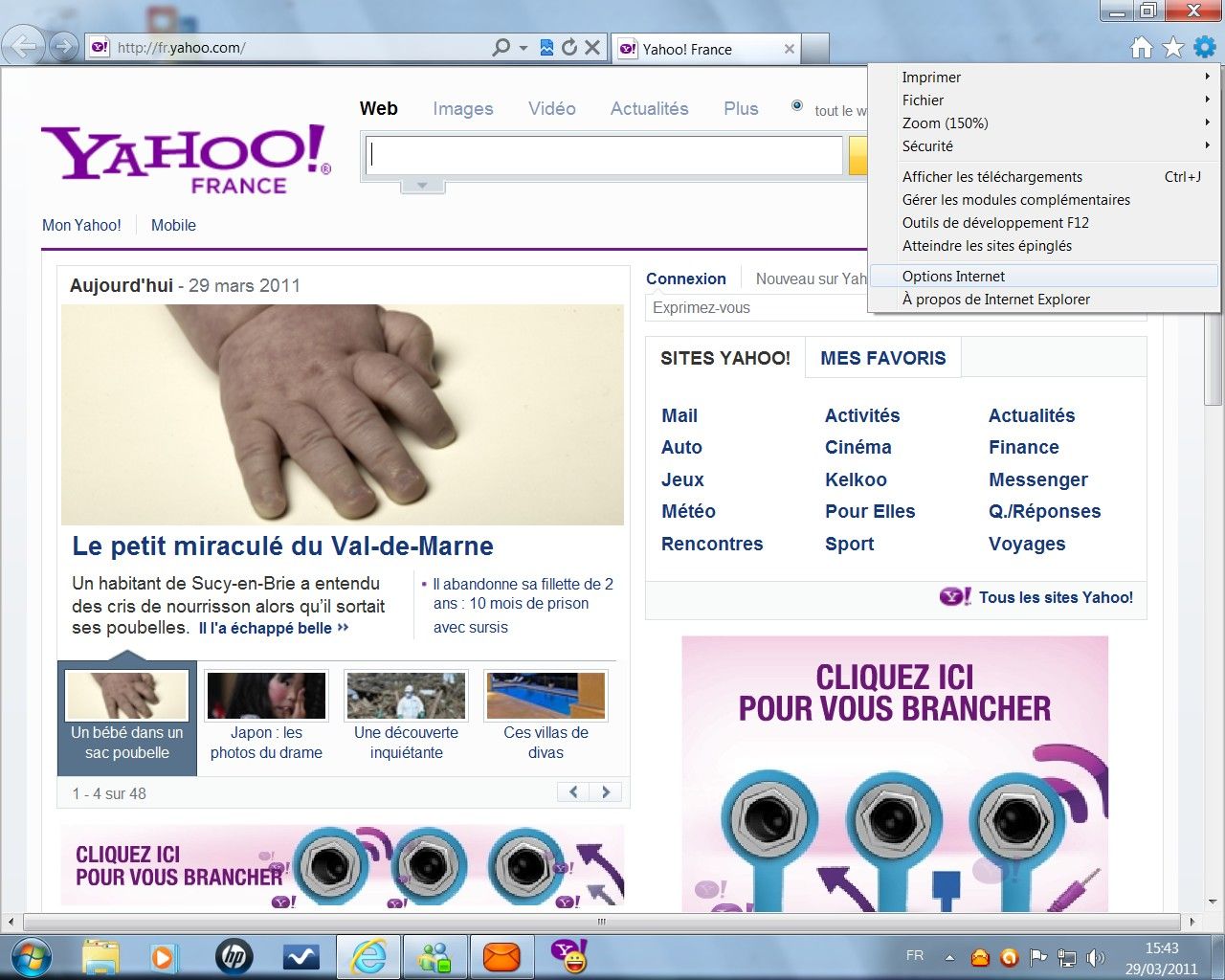The width and height of the screenshot is (1225, 980).
Task: Open the Windows Start button
Action: click(x=30, y=956)
